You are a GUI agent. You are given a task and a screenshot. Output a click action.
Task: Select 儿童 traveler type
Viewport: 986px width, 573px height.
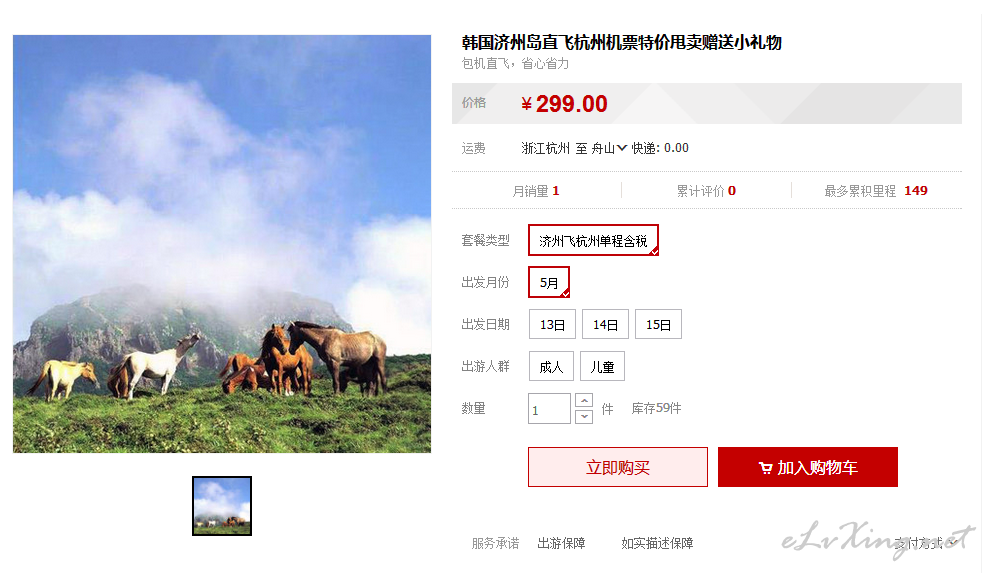point(602,367)
